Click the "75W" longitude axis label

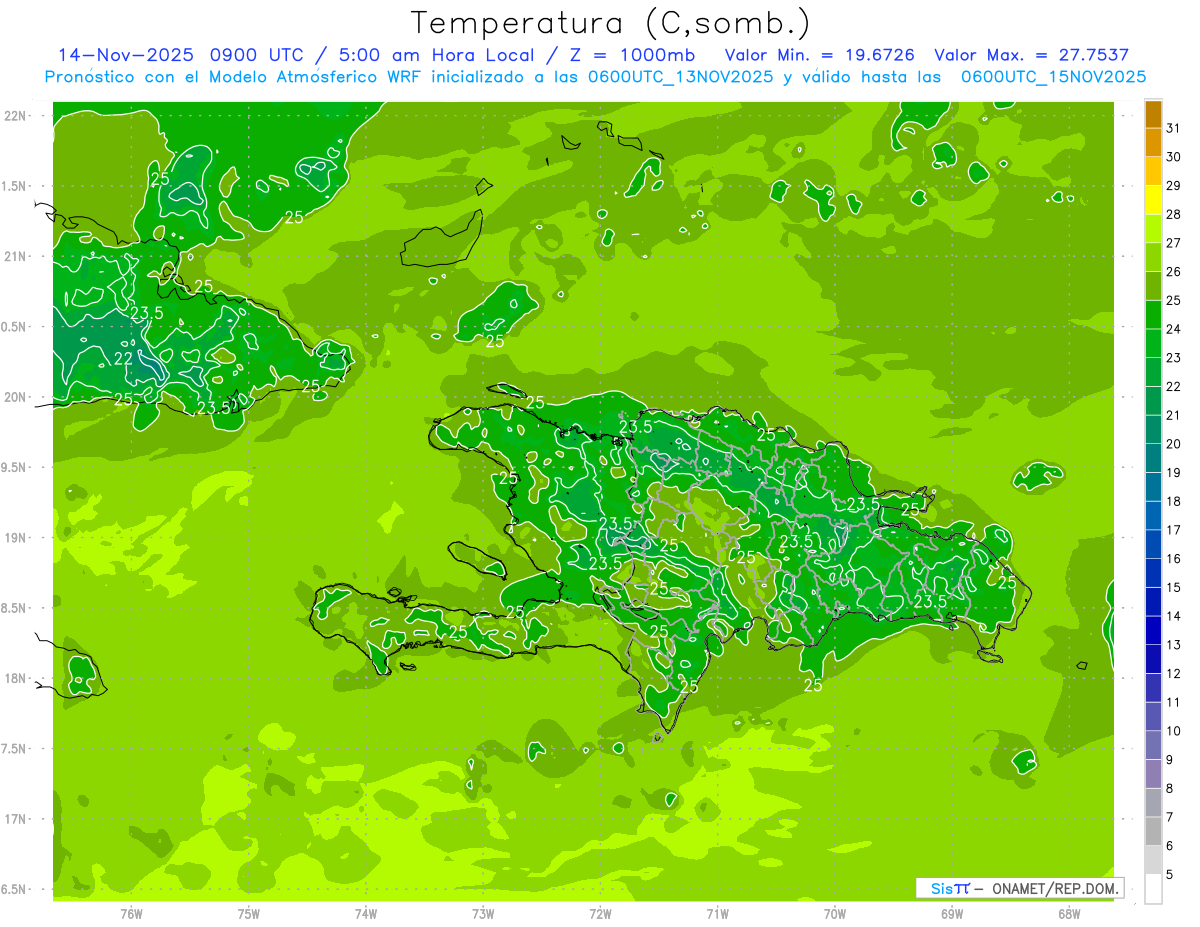coord(249,914)
